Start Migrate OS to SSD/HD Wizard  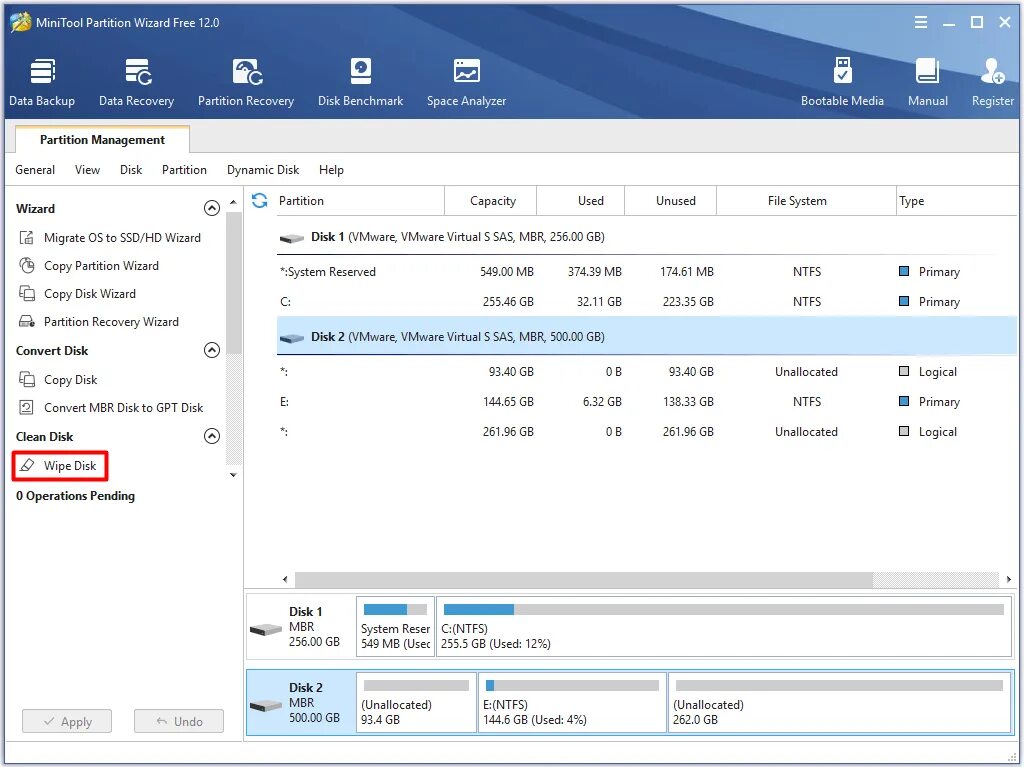coord(122,238)
